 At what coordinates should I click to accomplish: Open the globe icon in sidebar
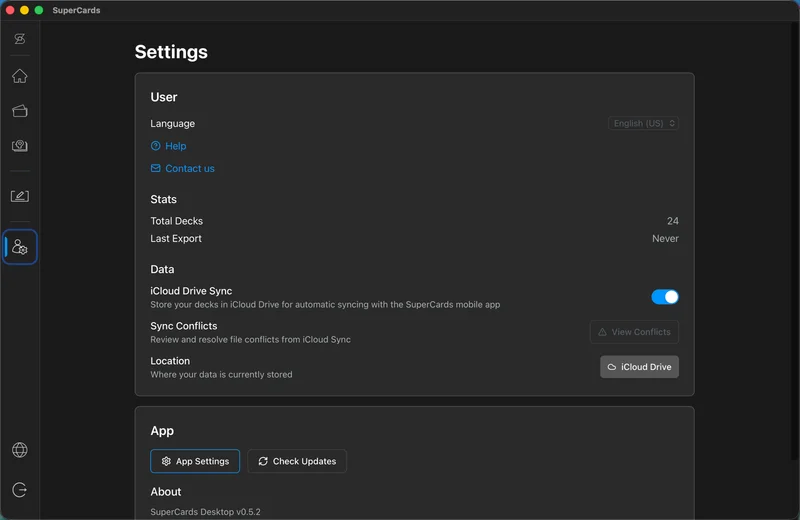pyautogui.click(x=19, y=450)
